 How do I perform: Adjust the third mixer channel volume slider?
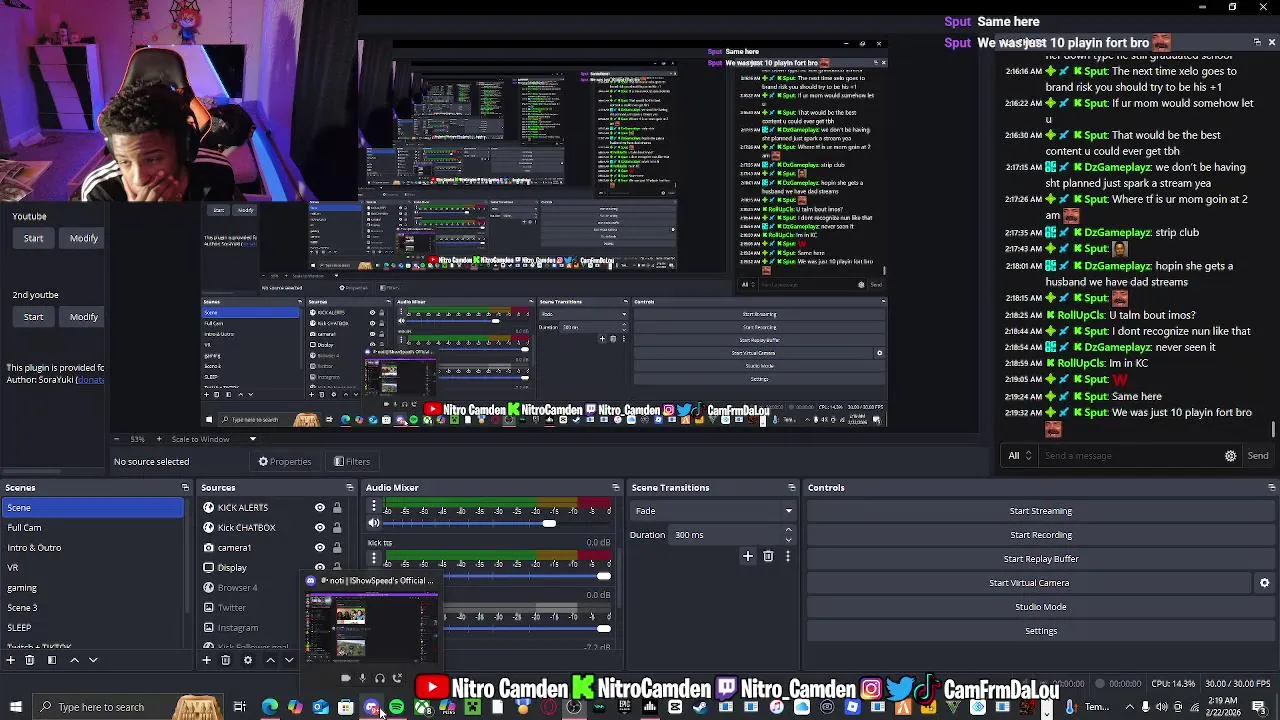click(603, 629)
